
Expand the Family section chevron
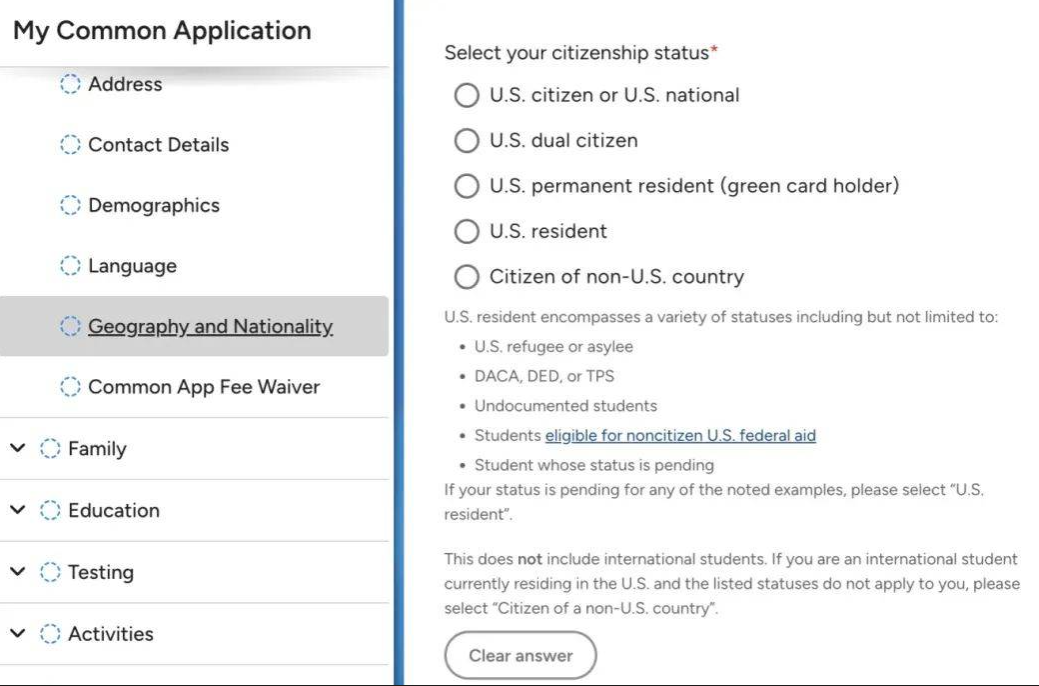(x=18, y=448)
